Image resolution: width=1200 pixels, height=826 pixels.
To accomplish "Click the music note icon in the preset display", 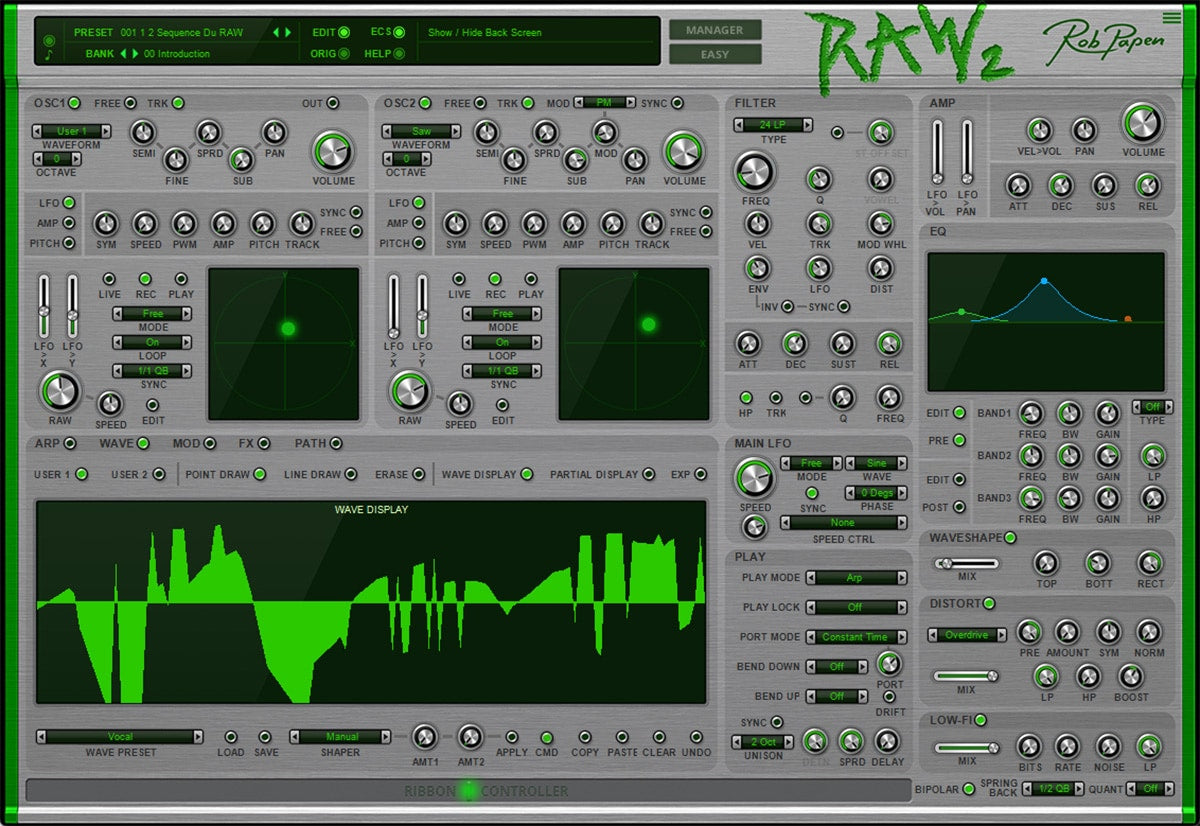I will [x=49, y=56].
